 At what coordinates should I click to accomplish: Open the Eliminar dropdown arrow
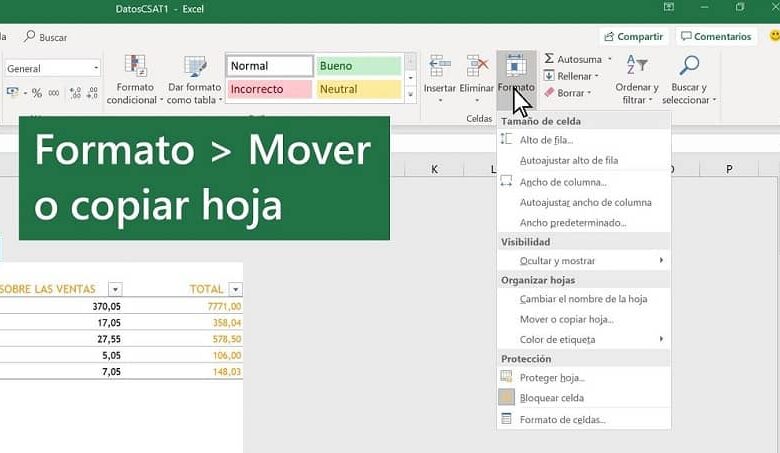coord(477,101)
